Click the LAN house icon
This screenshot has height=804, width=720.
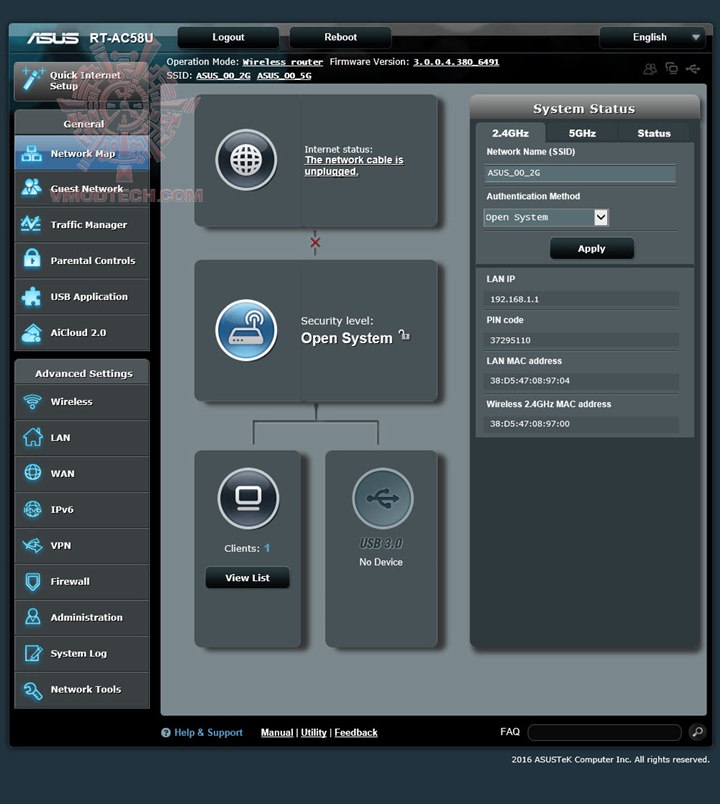[x=32, y=437]
